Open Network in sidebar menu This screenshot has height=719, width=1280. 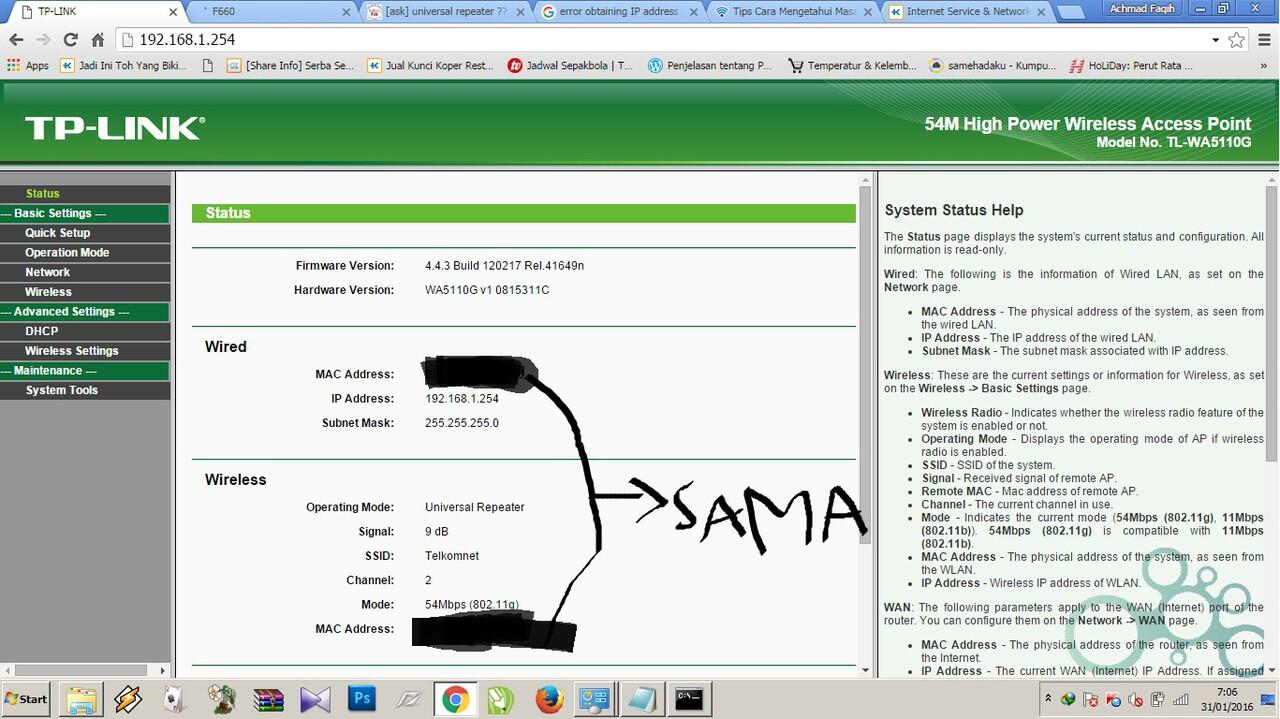pyautogui.click(x=48, y=272)
